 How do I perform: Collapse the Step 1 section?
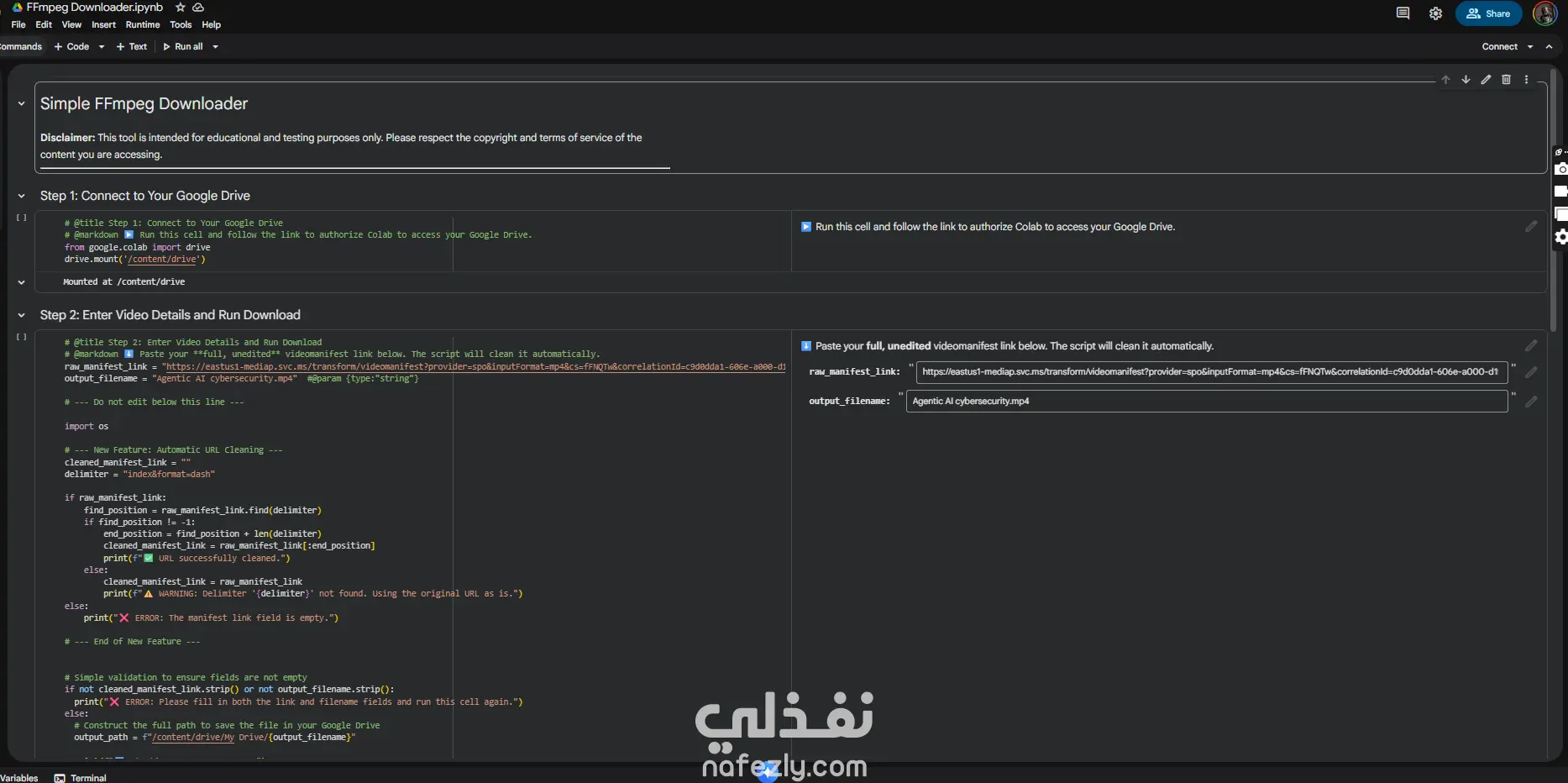click(x=22, y=197)
